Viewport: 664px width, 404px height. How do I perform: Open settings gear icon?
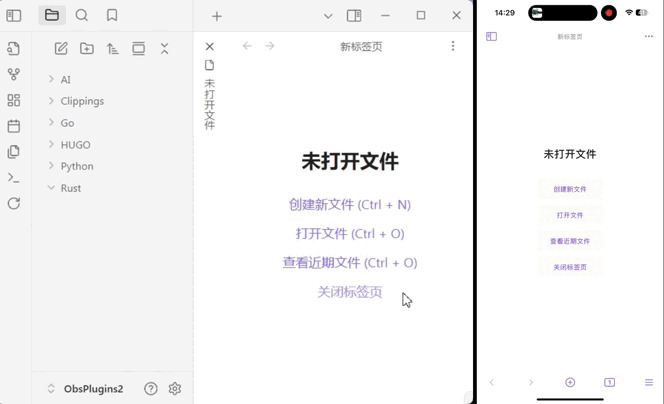tap(175, 389)
